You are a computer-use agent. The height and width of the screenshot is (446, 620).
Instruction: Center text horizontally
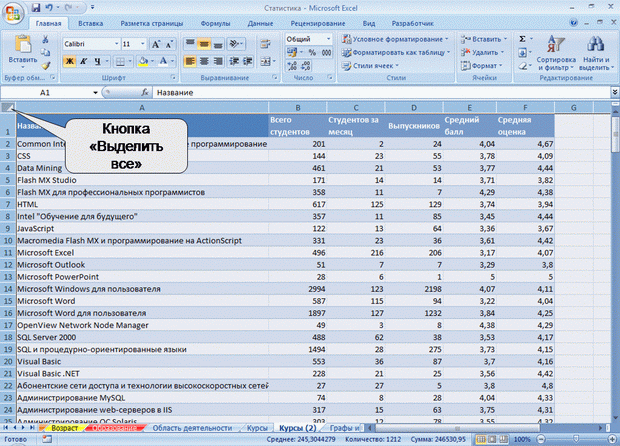click(x=204, y=61)
